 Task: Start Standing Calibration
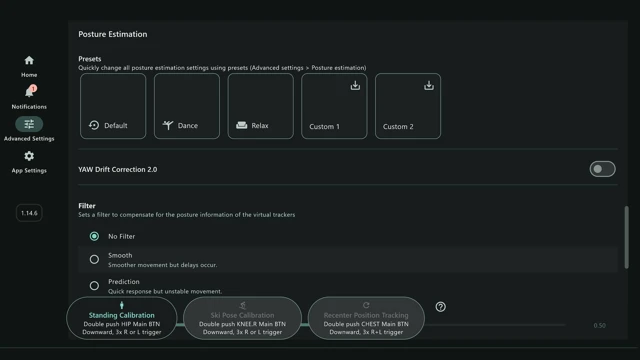click(122, 318)
